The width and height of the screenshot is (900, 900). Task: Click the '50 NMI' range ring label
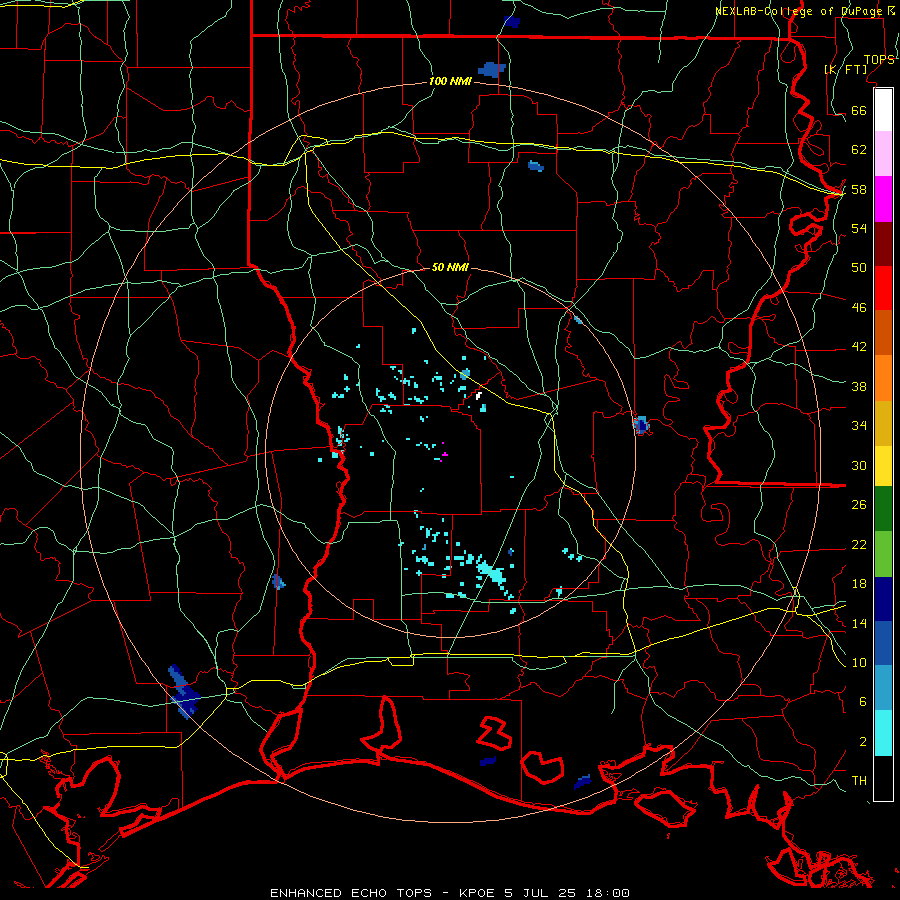click(450, 267)
